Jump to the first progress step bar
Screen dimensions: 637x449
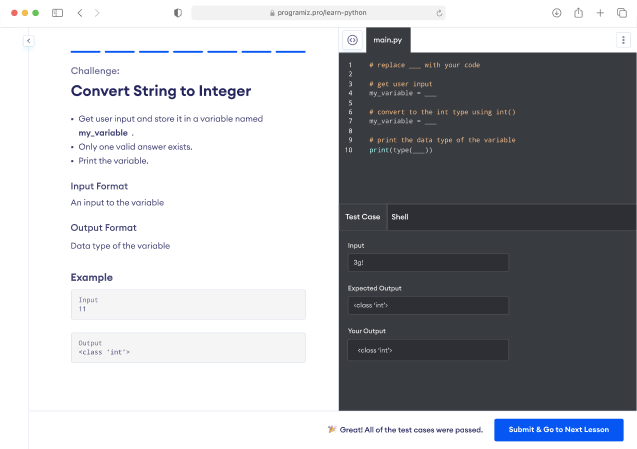pyautogui.click(x=86, y=52)
